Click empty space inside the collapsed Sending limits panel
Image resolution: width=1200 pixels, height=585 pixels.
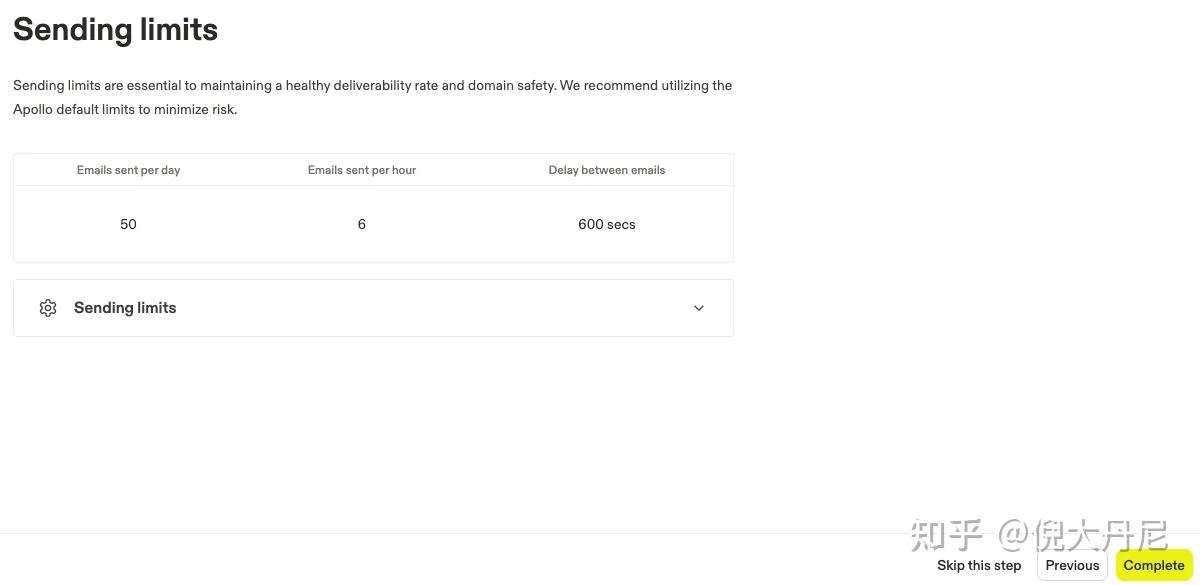coord(430,308)
